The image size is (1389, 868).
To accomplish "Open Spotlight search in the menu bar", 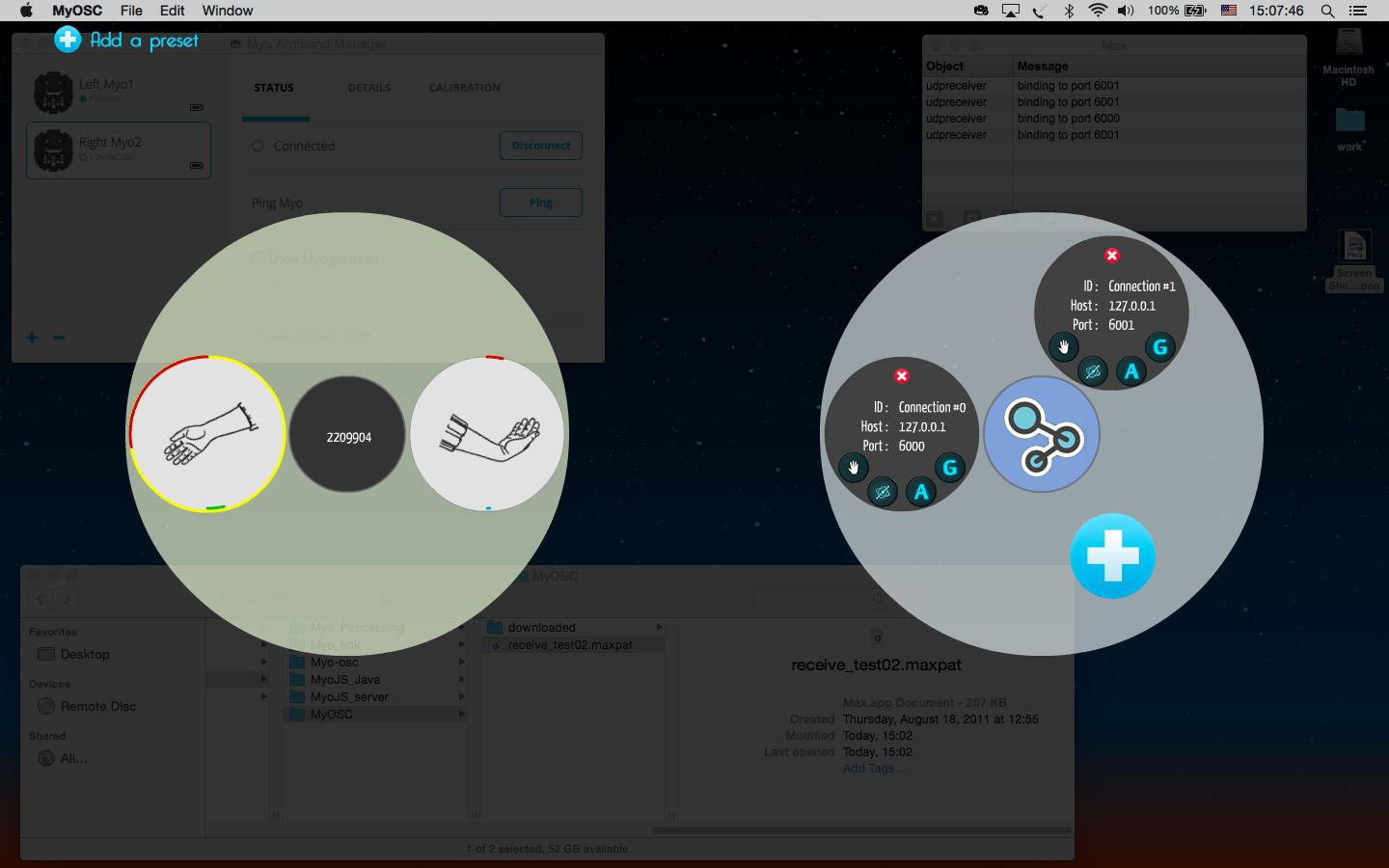I will coord(1328,11).
